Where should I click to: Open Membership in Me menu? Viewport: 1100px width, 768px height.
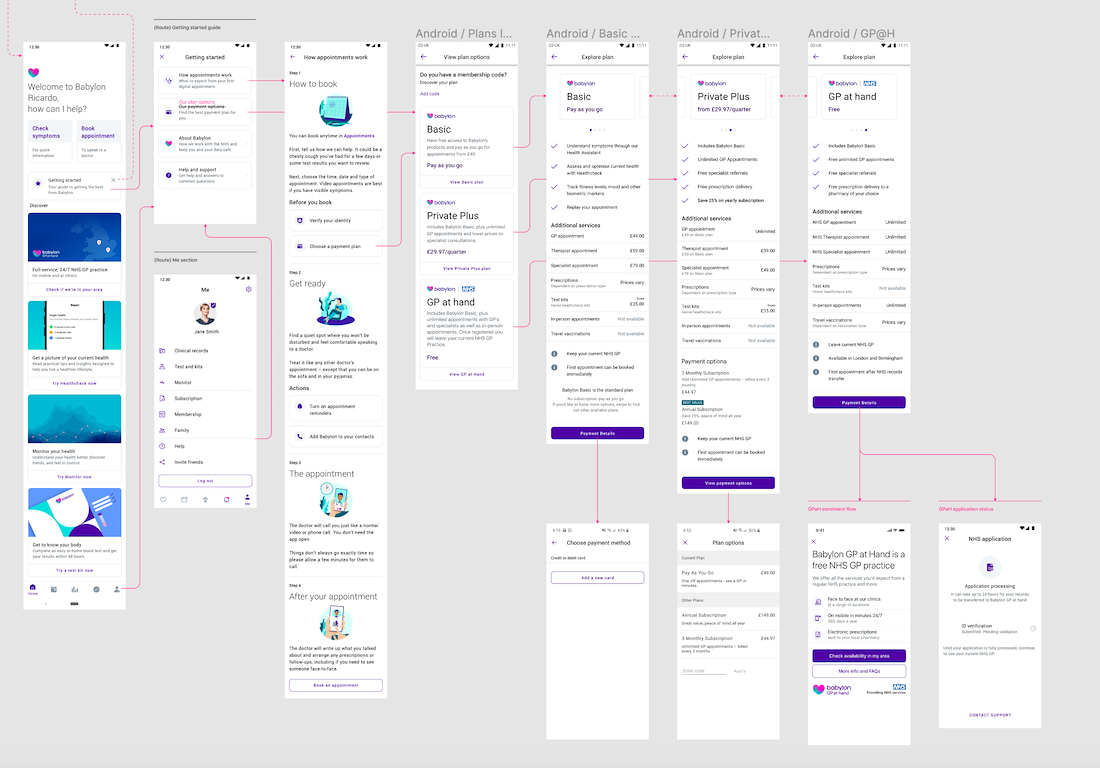[205, 415]
